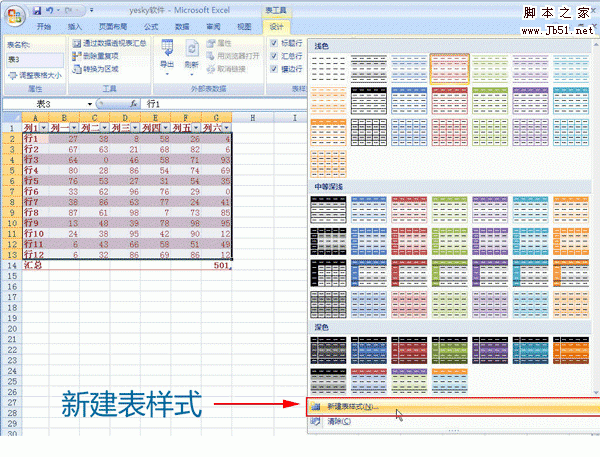Click 通过数据透视表汇总 pivot table summary
The height and width of the screenshot is (457, 600).
[109, 43]
